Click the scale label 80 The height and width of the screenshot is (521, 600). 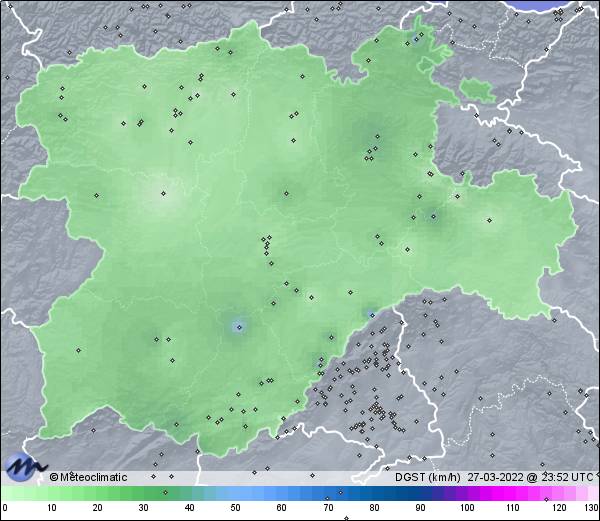[374, 508]
